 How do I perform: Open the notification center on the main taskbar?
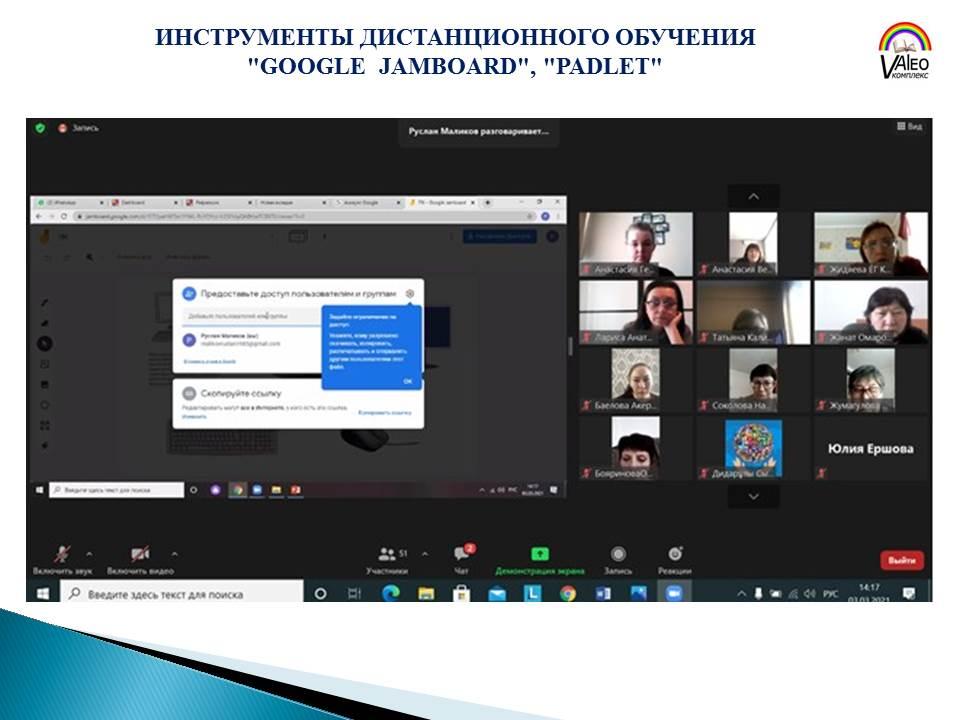pos(910,593)
